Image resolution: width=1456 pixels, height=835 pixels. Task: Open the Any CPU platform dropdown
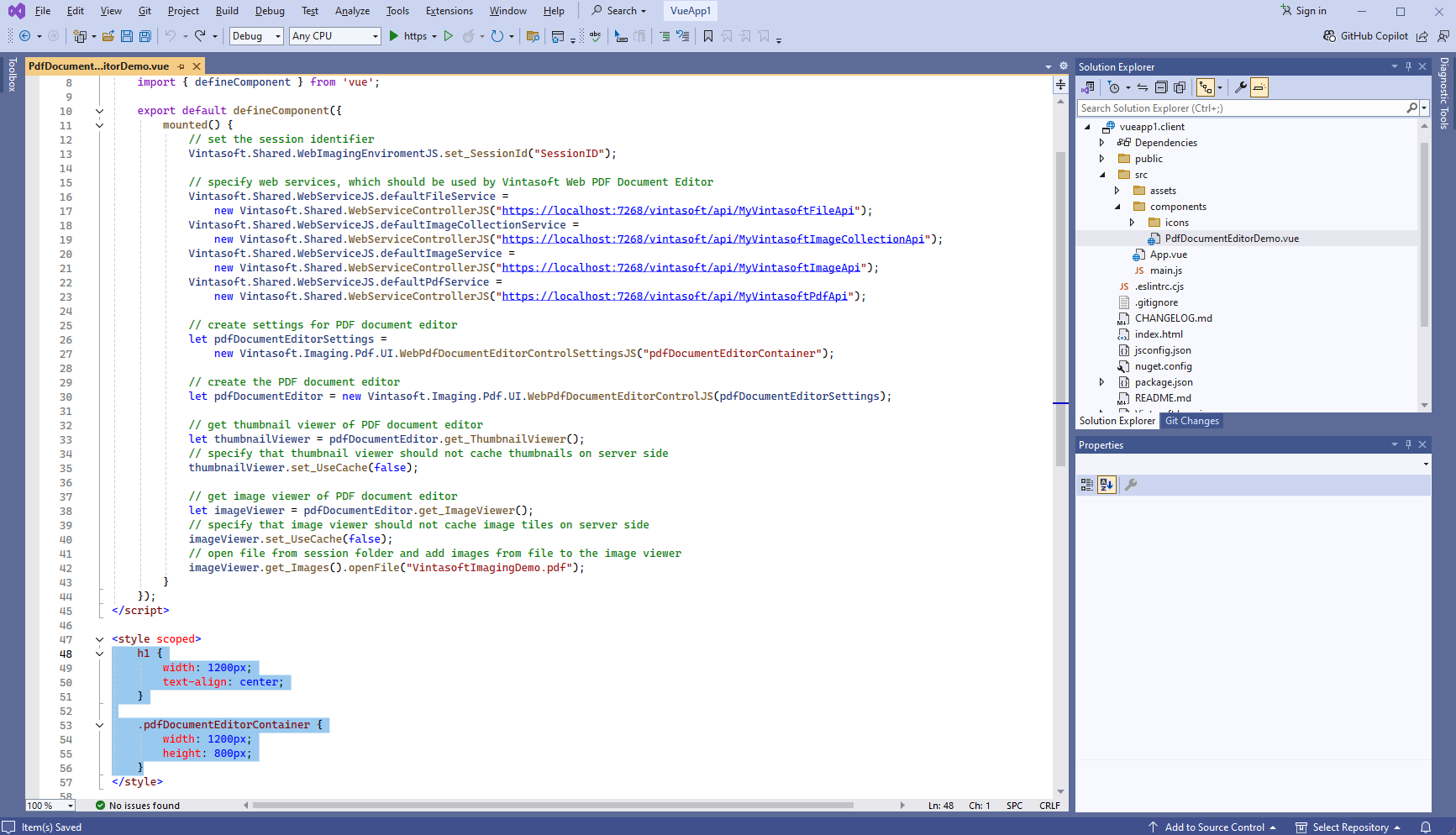[x=334, y=36]
